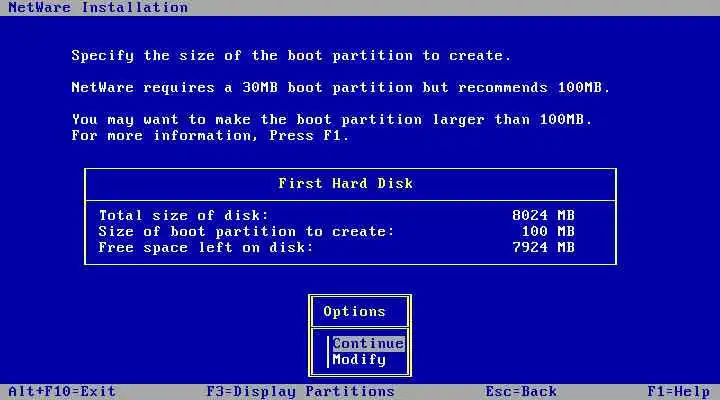The height and width of the screenshot is (400, 720).
Task: Click the 8024 MB total size value
Action: (544, 215)
